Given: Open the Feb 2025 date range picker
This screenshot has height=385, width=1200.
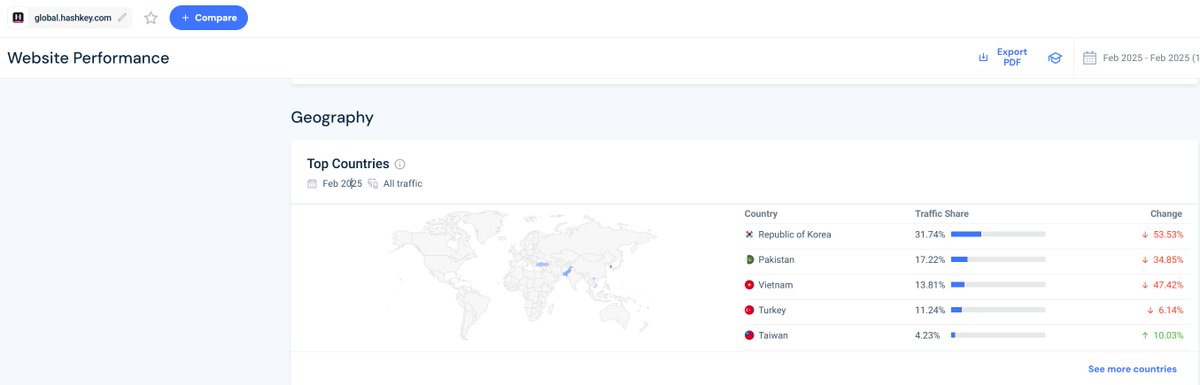Looking at the screenshot, I should (1140, 58).
